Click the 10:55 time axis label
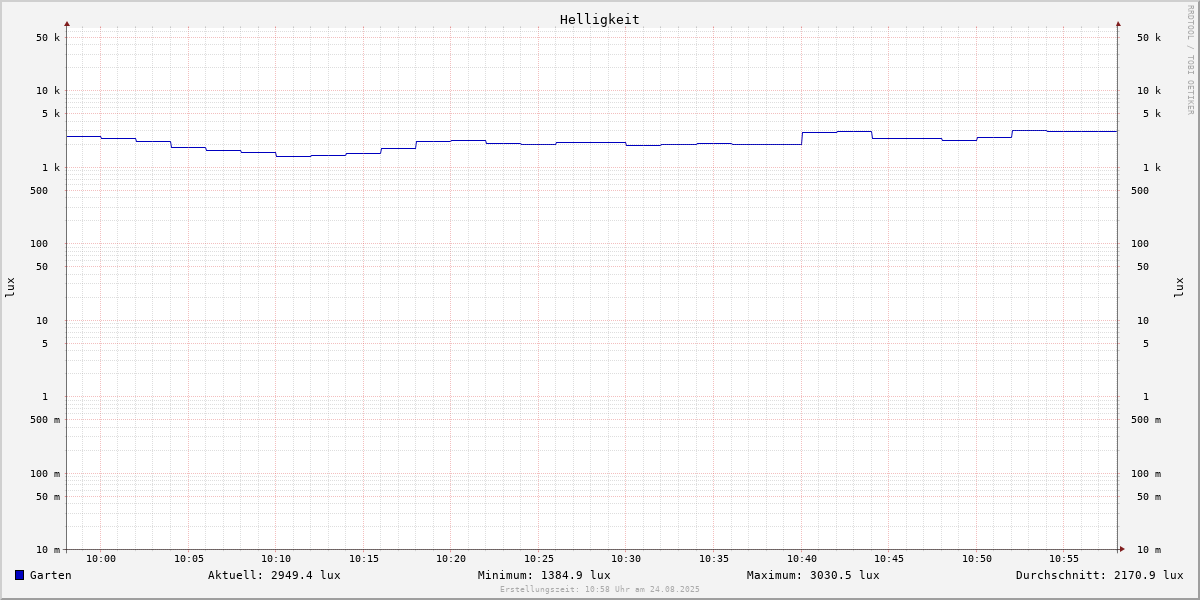 [1064, 559]
